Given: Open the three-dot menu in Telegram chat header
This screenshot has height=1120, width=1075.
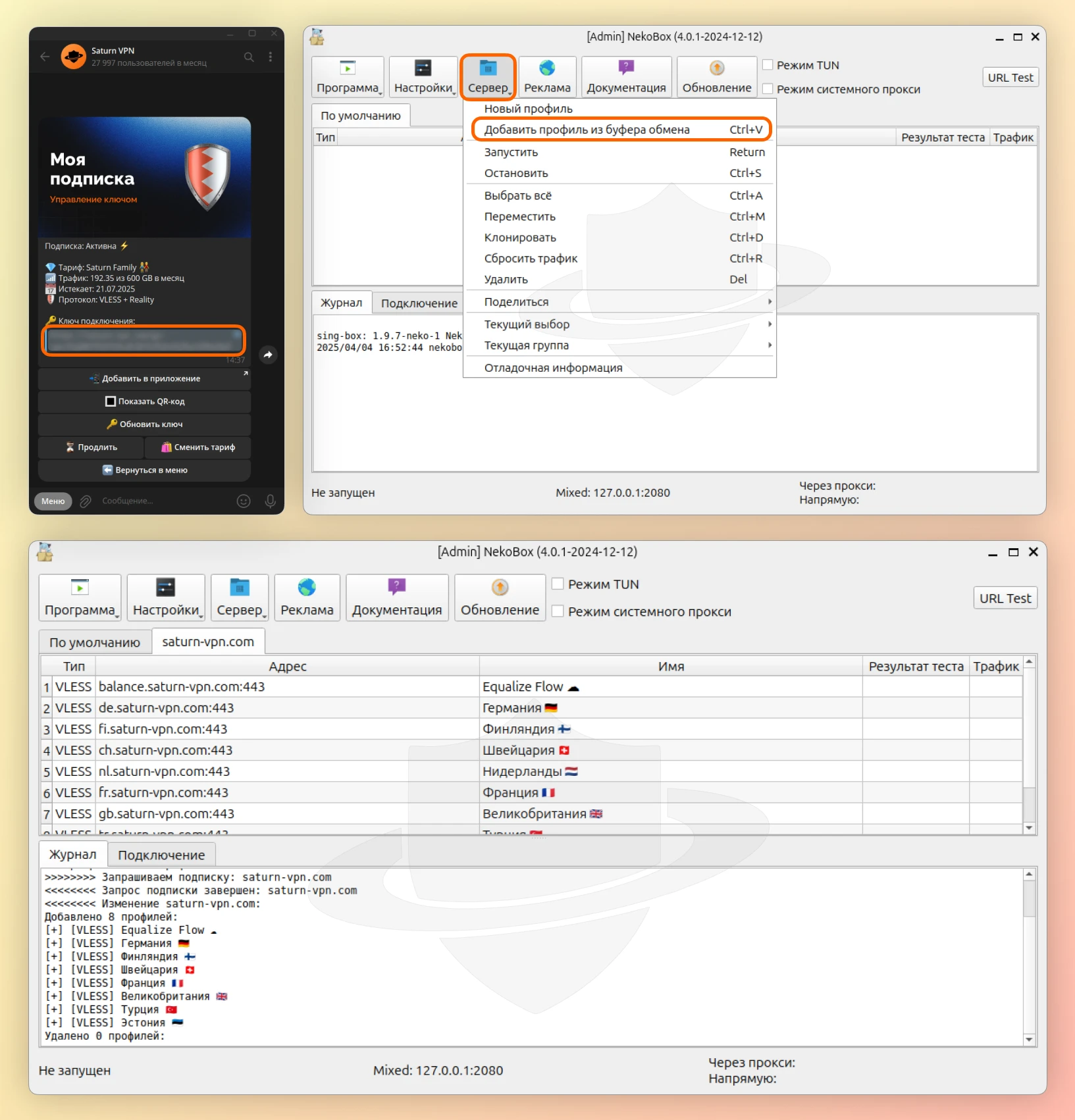Looking at the screenshot, I should point(270,57).
